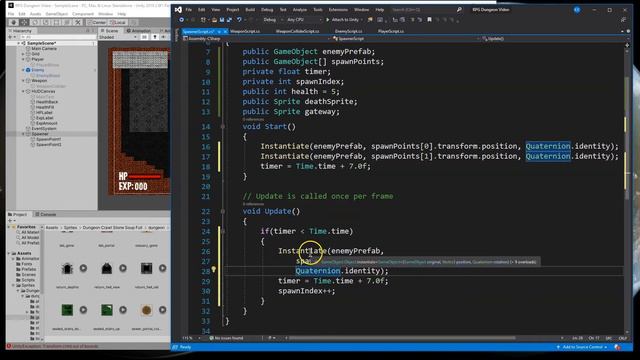Select SpawnPoint1 in the Hierarchy
This screenshot has width=640, height=360.
49,139
